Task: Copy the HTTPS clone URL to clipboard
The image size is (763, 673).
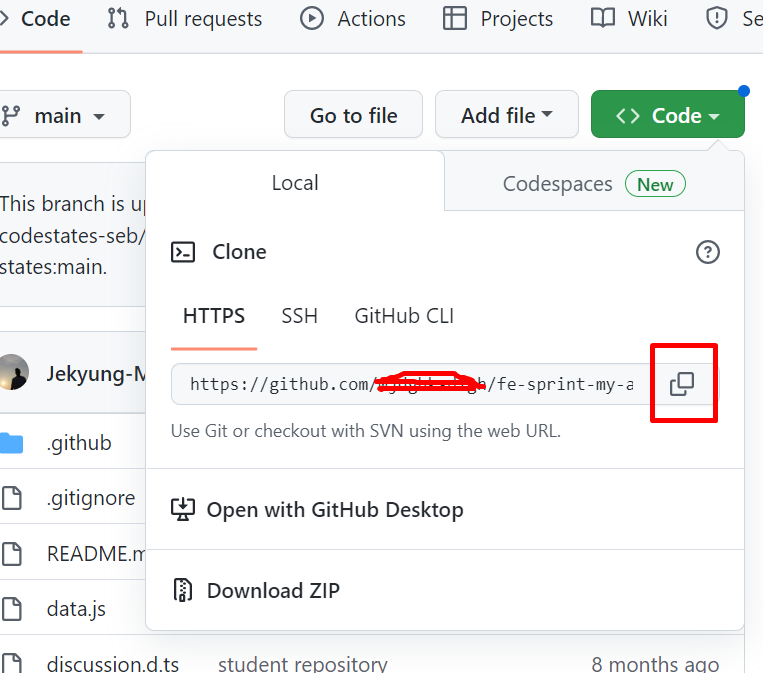Action: pos(682,384)
